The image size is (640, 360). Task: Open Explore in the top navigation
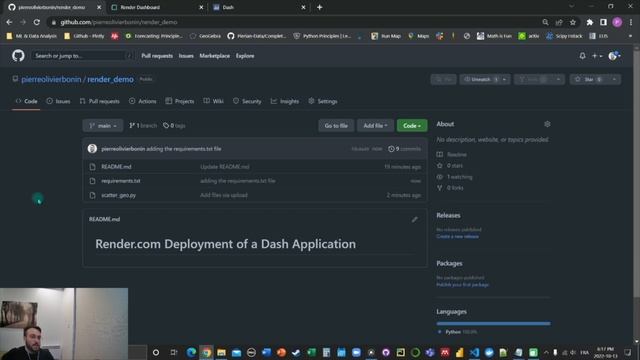[245, 56]
